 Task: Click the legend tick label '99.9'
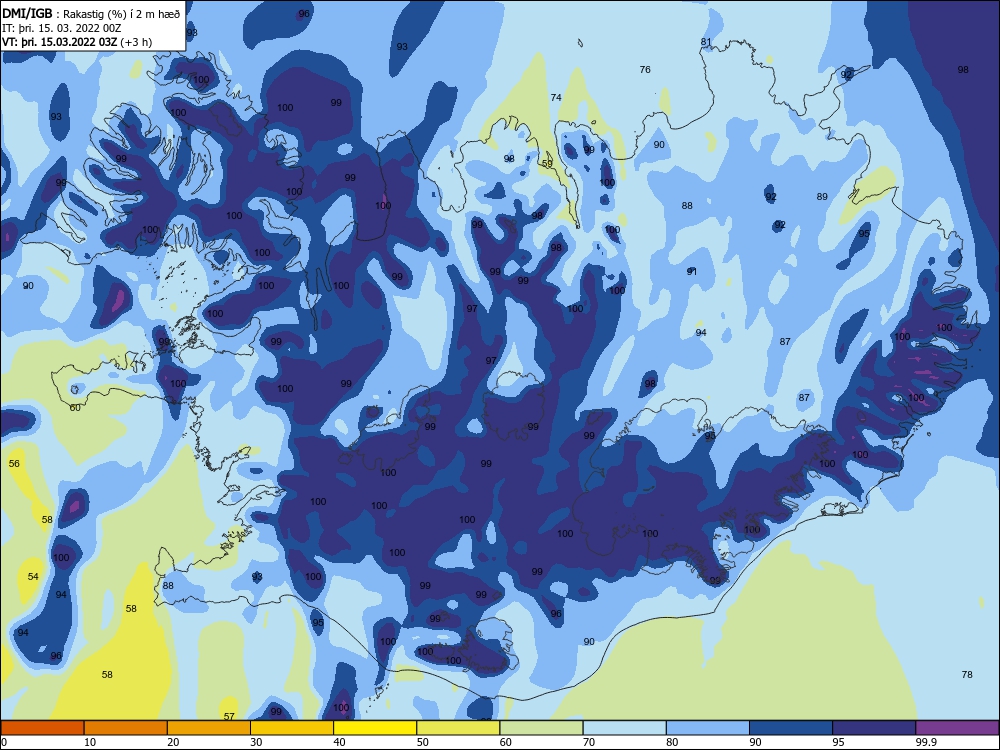click(x=926, y=742)
